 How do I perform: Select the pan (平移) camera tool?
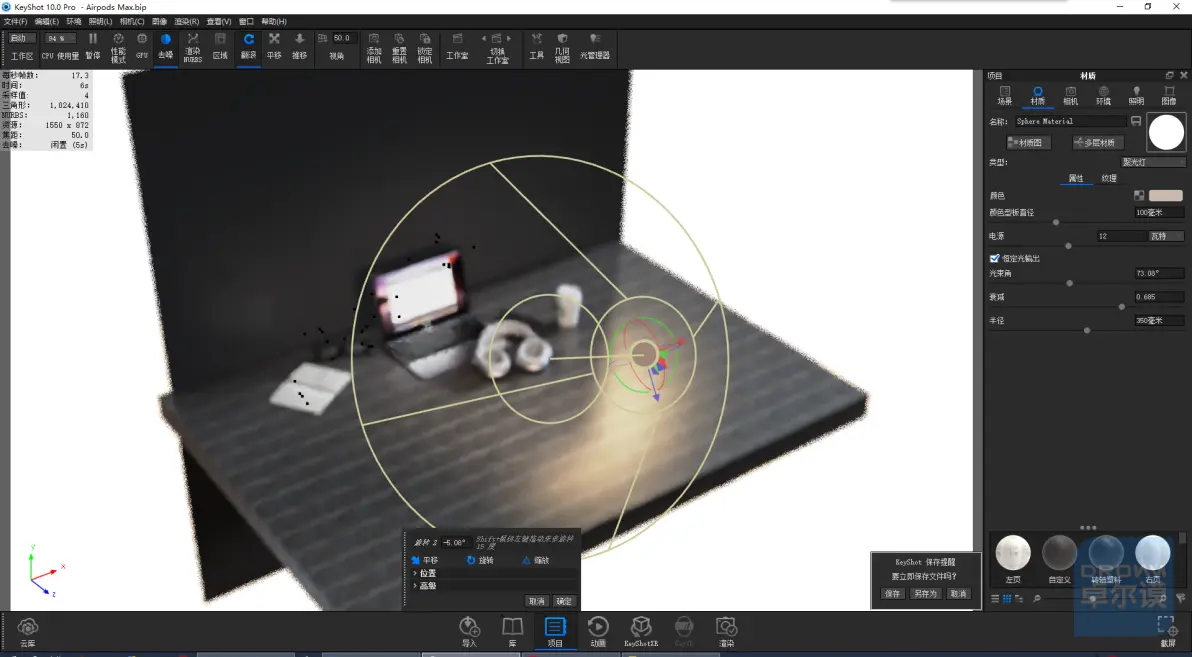coord(274,46)
